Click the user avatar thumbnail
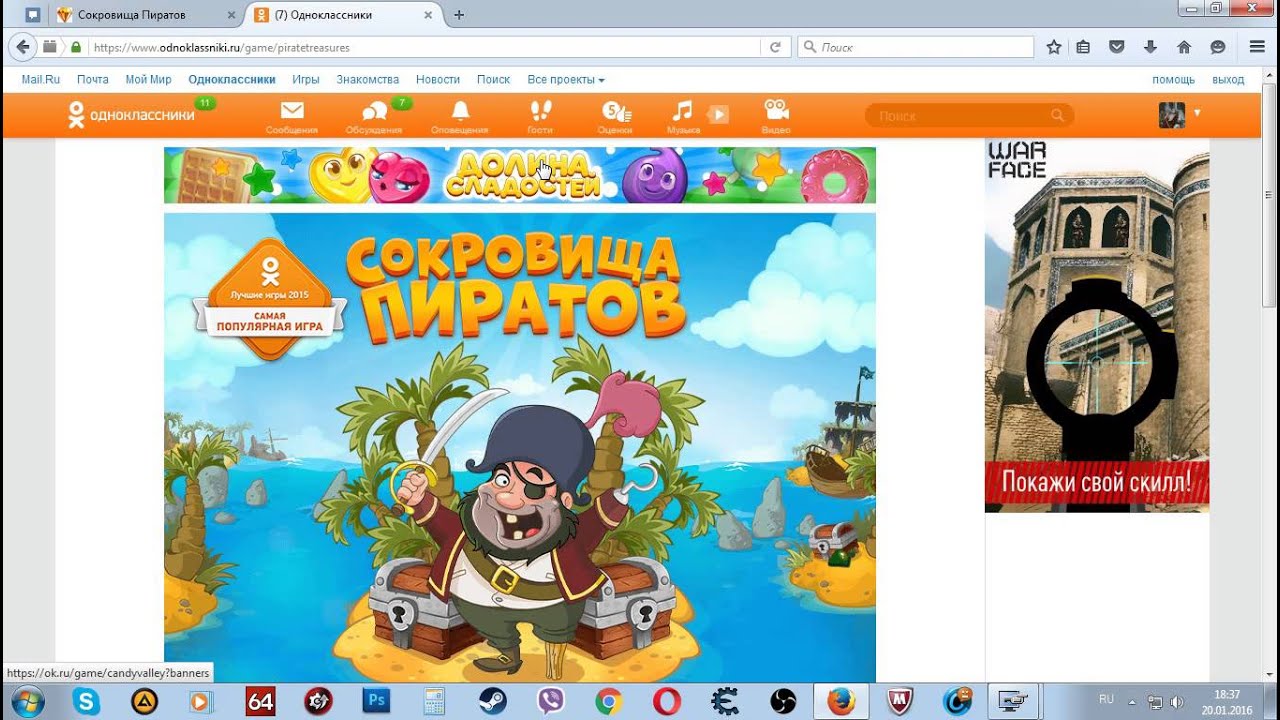 pos(1171,115)
